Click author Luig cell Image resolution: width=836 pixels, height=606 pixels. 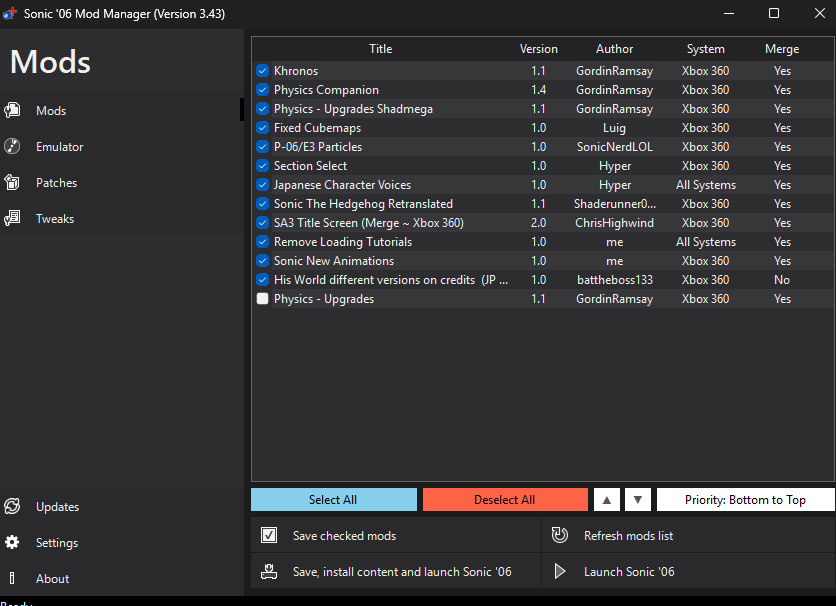click(x=614, y=128)
